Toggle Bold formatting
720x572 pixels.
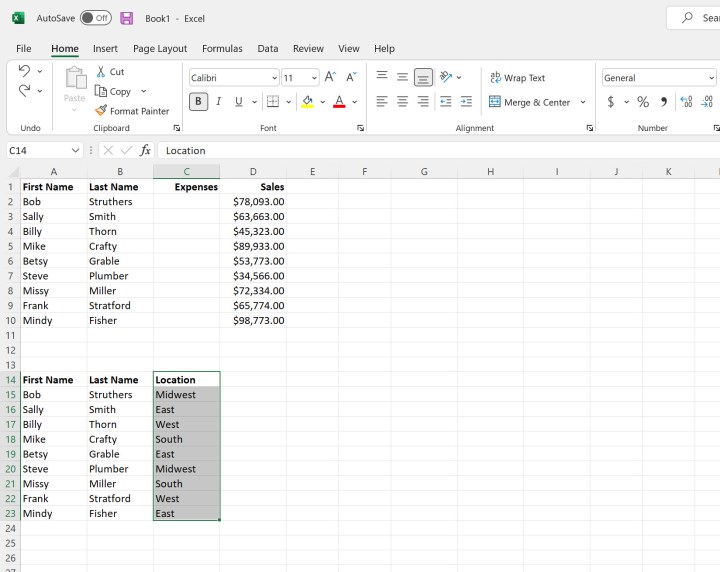[198, 102]
